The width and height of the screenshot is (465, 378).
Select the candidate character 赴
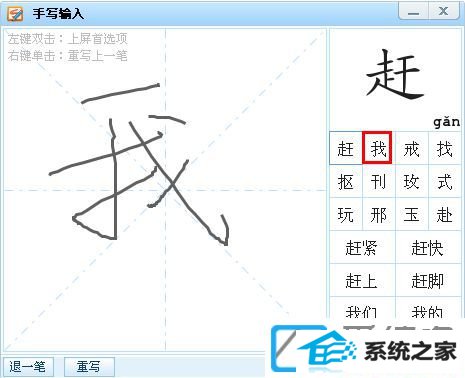[445, 214]
